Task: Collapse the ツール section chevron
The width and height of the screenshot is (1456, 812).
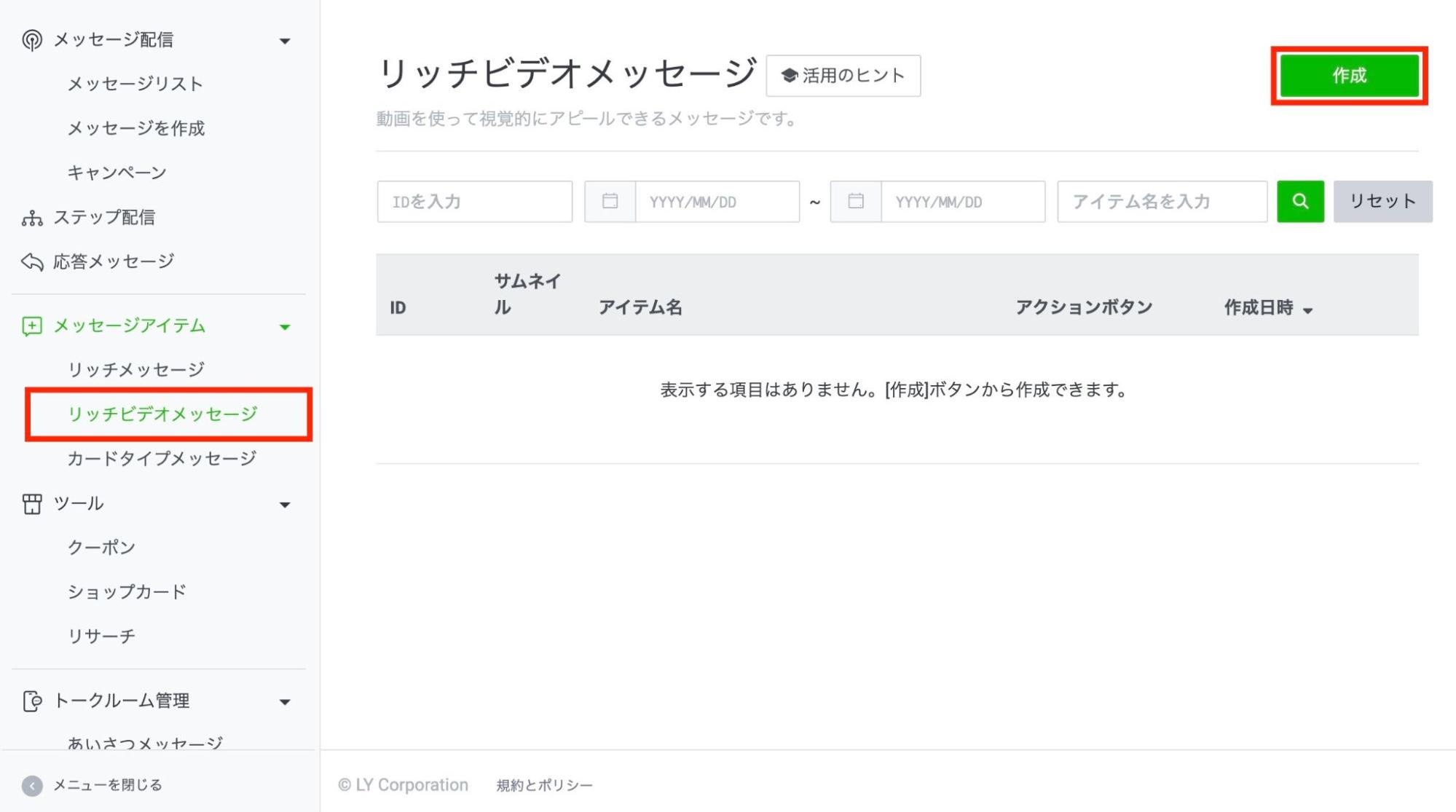Action: [286, 504]
